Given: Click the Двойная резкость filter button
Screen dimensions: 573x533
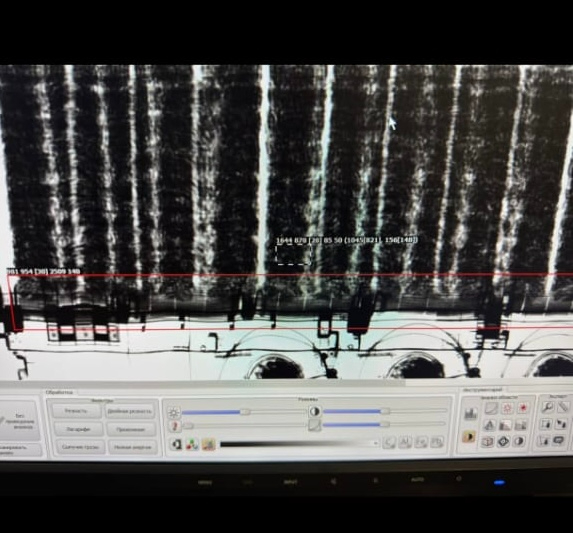Looking at the screenshot, I should click(x=130, y=412).
